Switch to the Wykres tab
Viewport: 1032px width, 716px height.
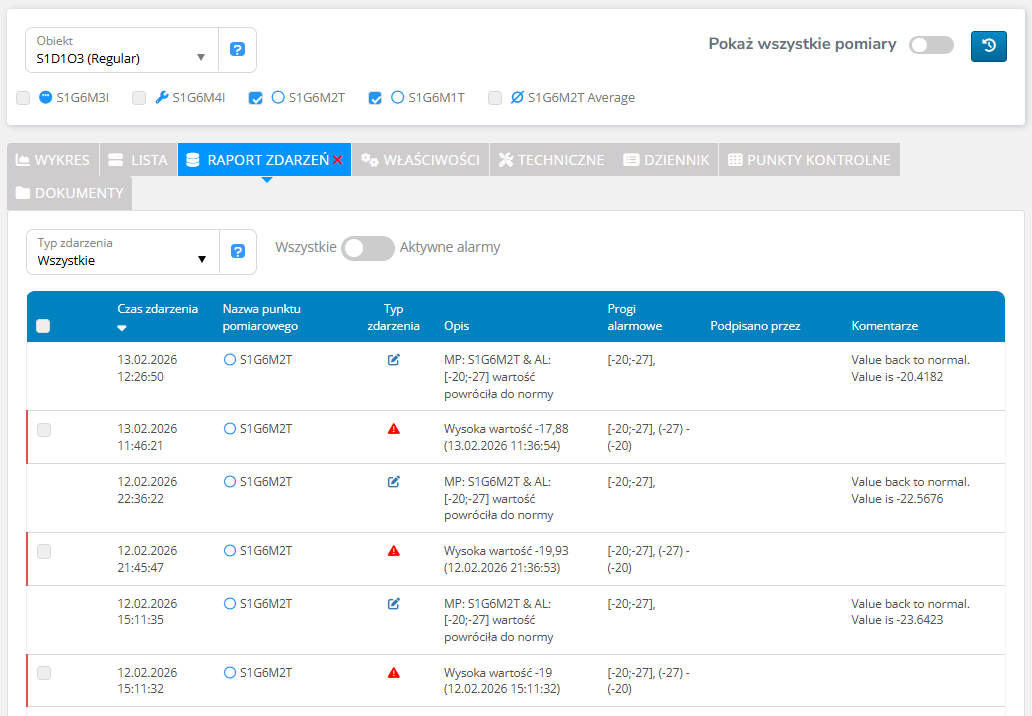tap(53, 160)
